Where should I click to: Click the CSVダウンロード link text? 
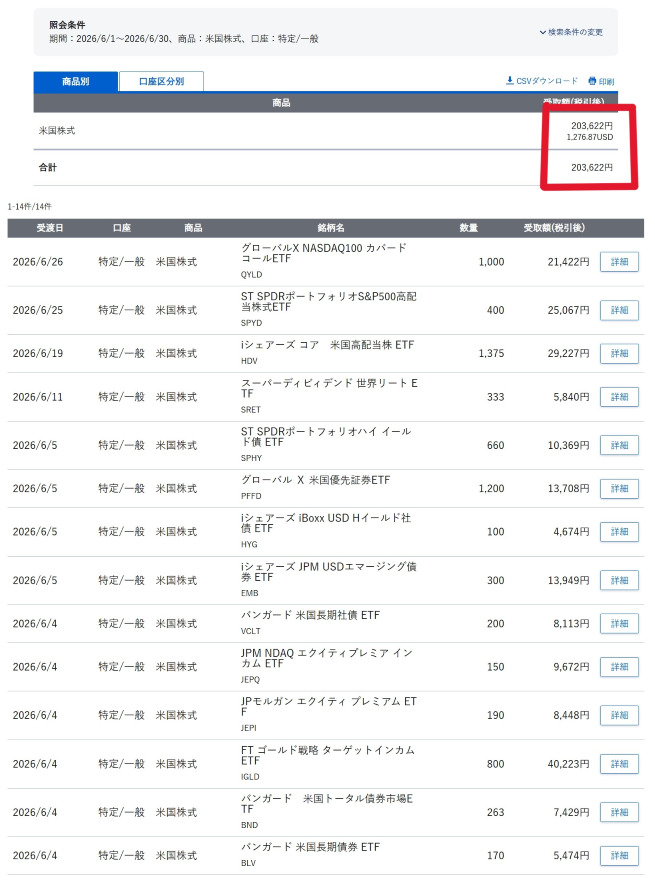(x=547, y=81)
